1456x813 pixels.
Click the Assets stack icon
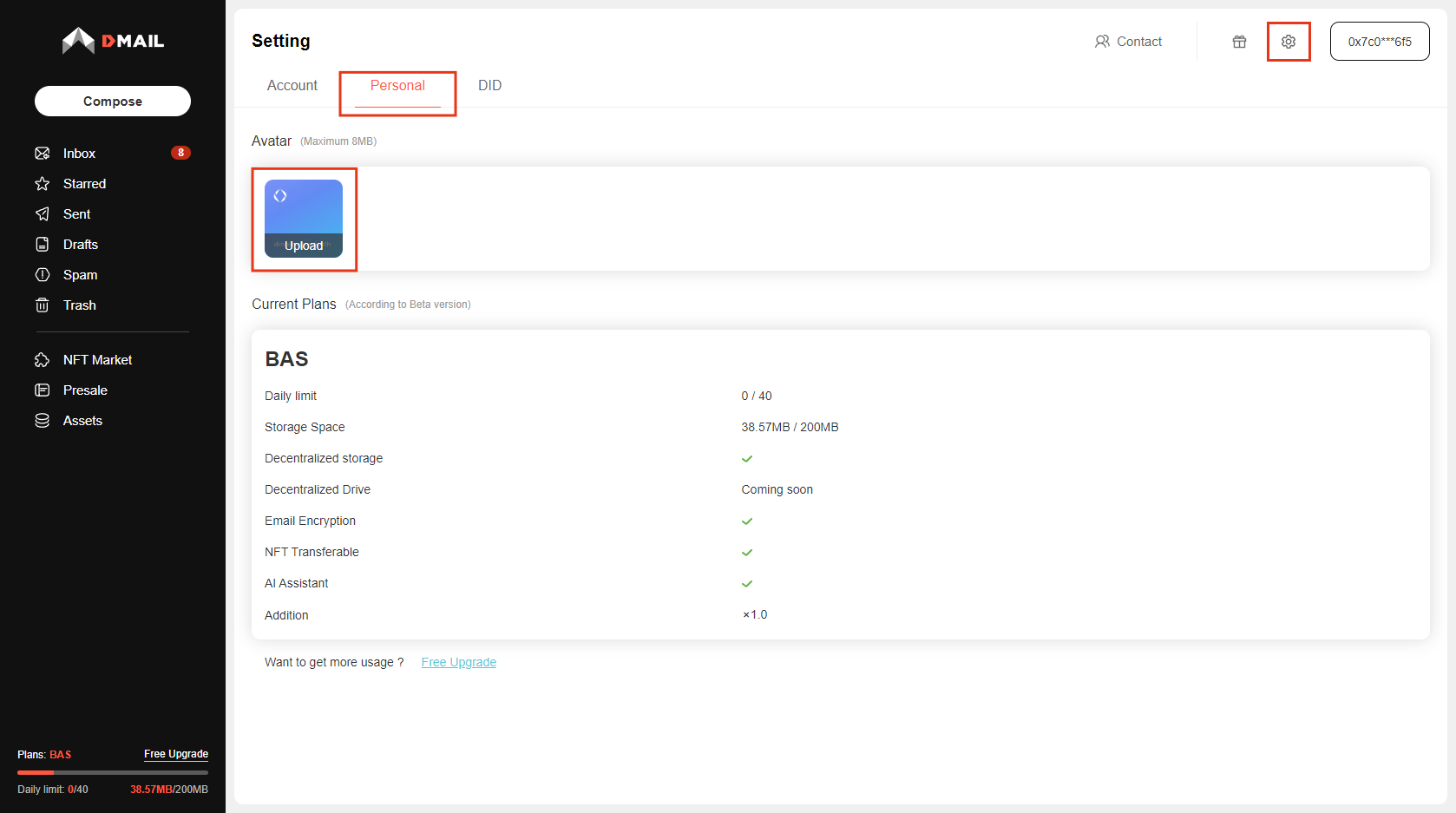click(x=43, y=421)
